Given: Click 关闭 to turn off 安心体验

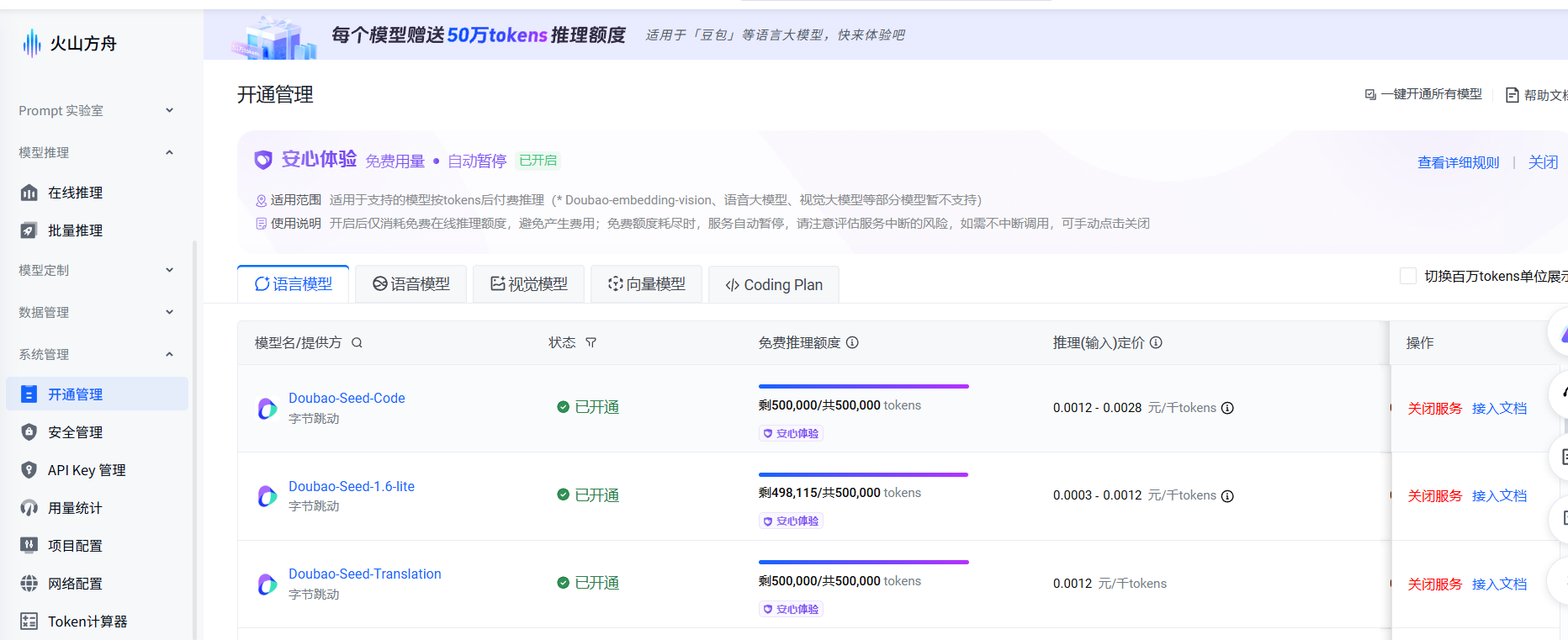Looking at the screenshot, I should pyautogui.click(x=1543, y=162).
